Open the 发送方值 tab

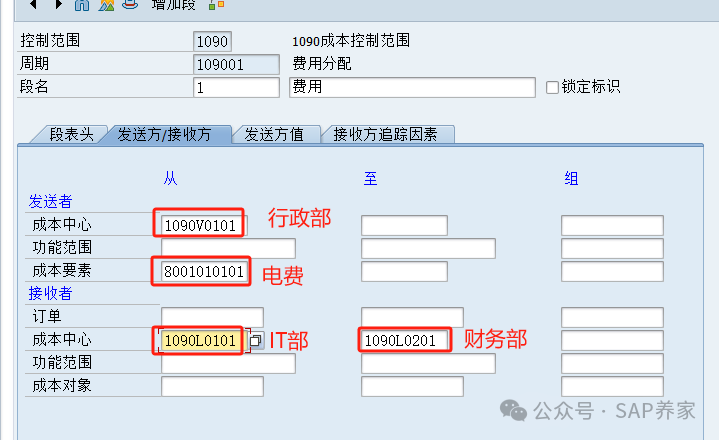point(274,134)
